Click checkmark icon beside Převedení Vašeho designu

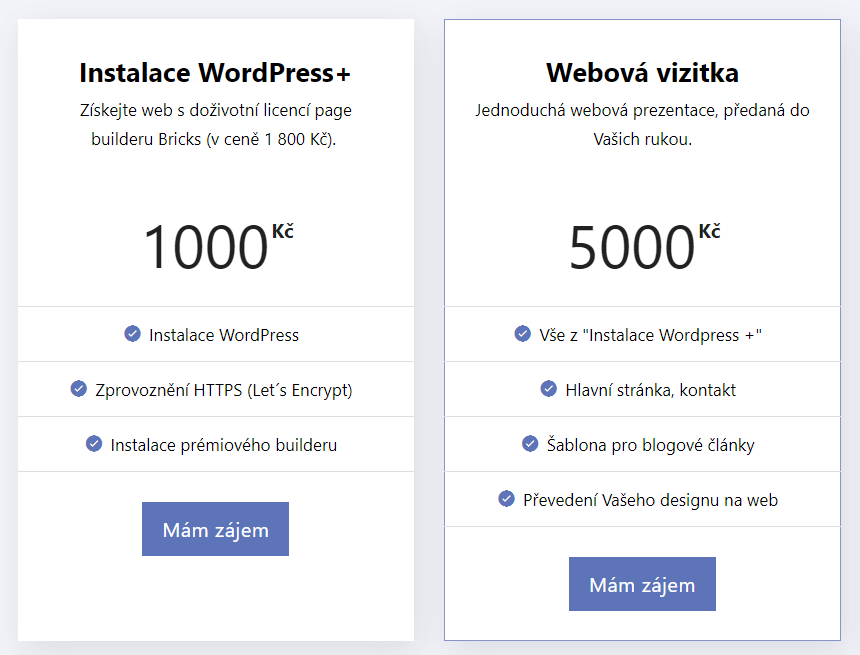tap(506, 499)
